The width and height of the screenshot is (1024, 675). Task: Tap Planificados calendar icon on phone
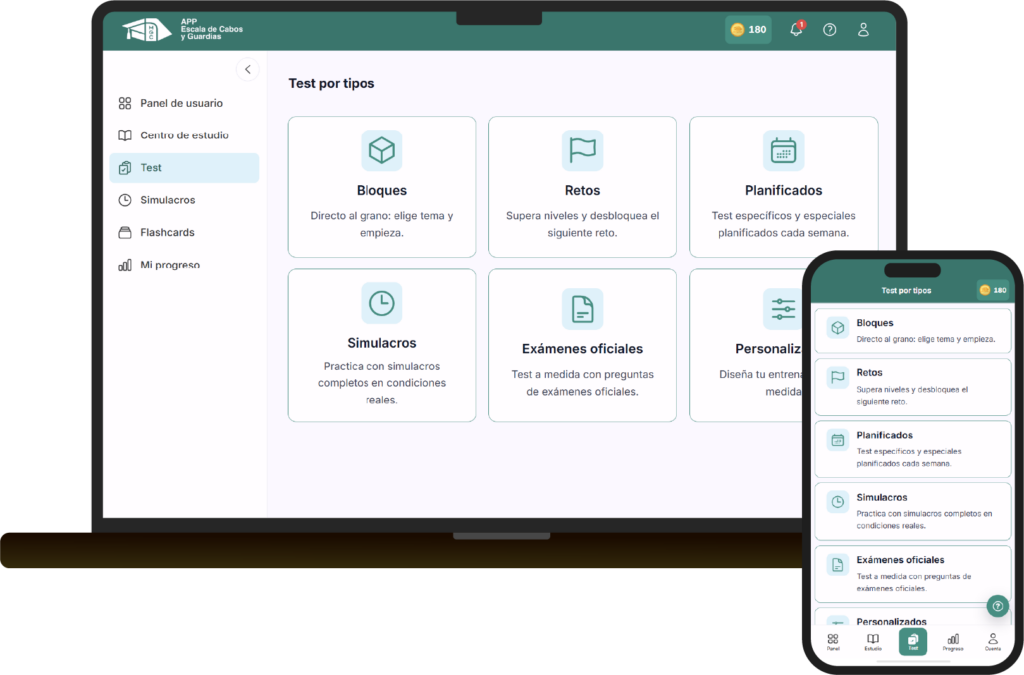pyautogui.click(x=837, y=440)
